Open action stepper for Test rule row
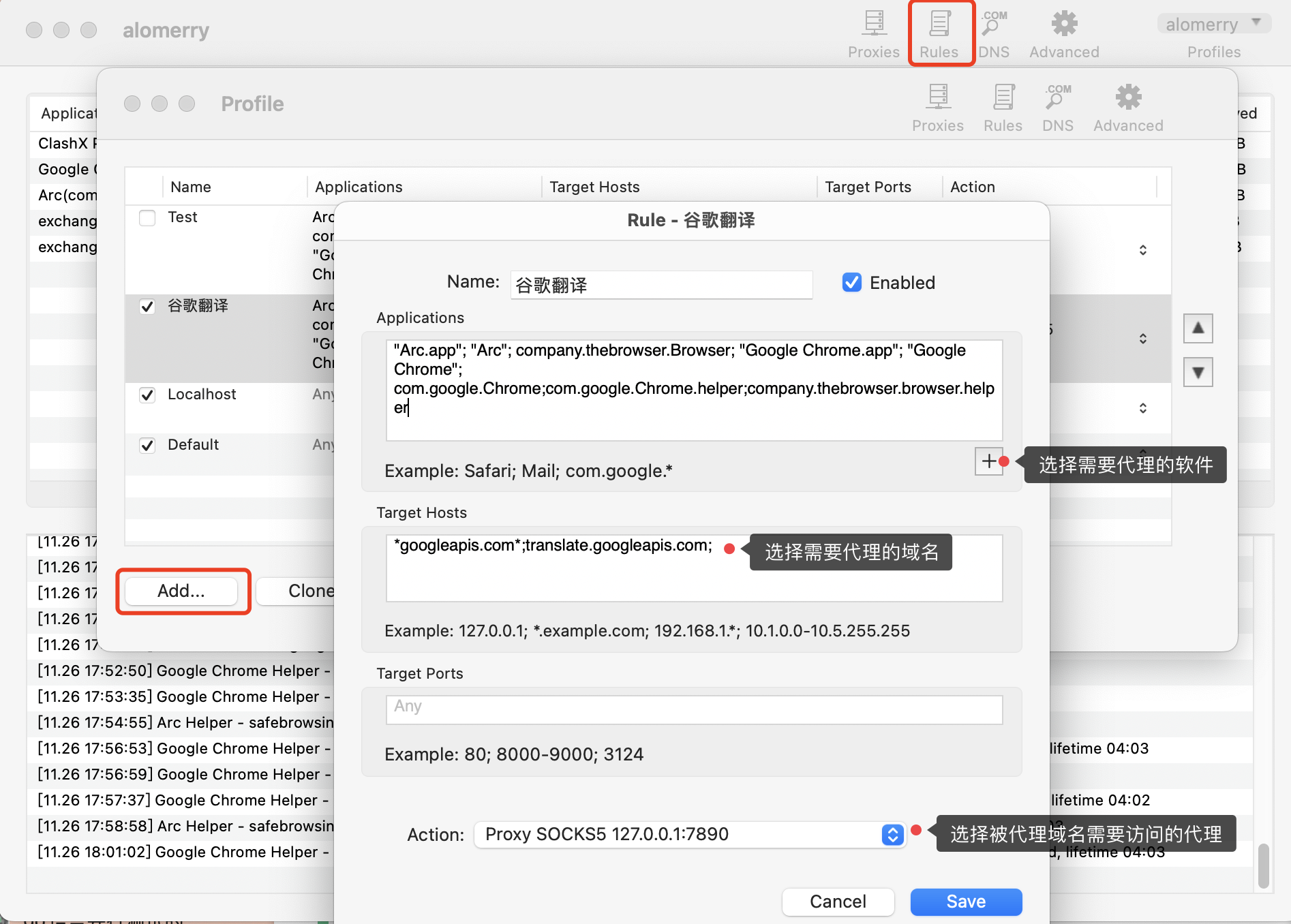1291x924 pixels. coord(1143,250)
